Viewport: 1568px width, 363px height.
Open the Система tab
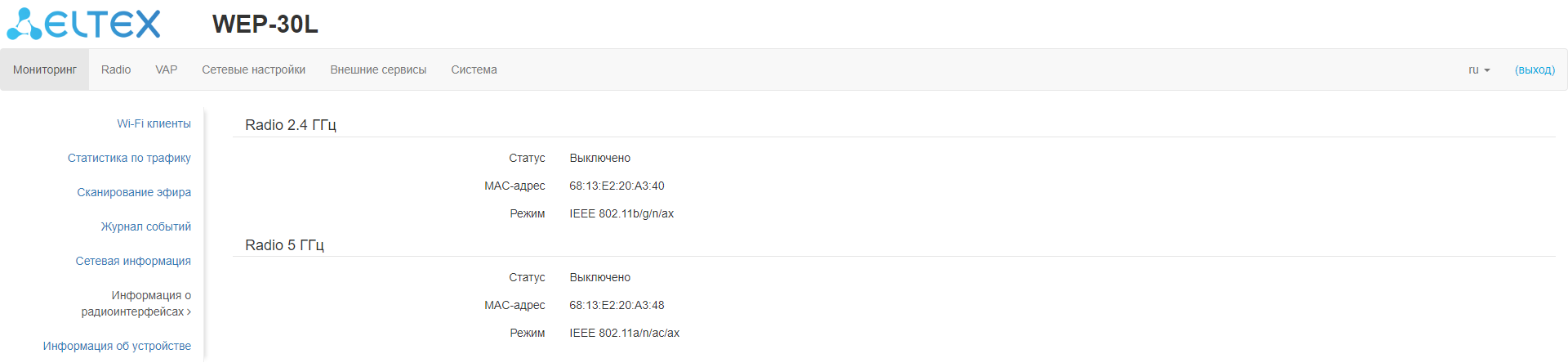474,69
